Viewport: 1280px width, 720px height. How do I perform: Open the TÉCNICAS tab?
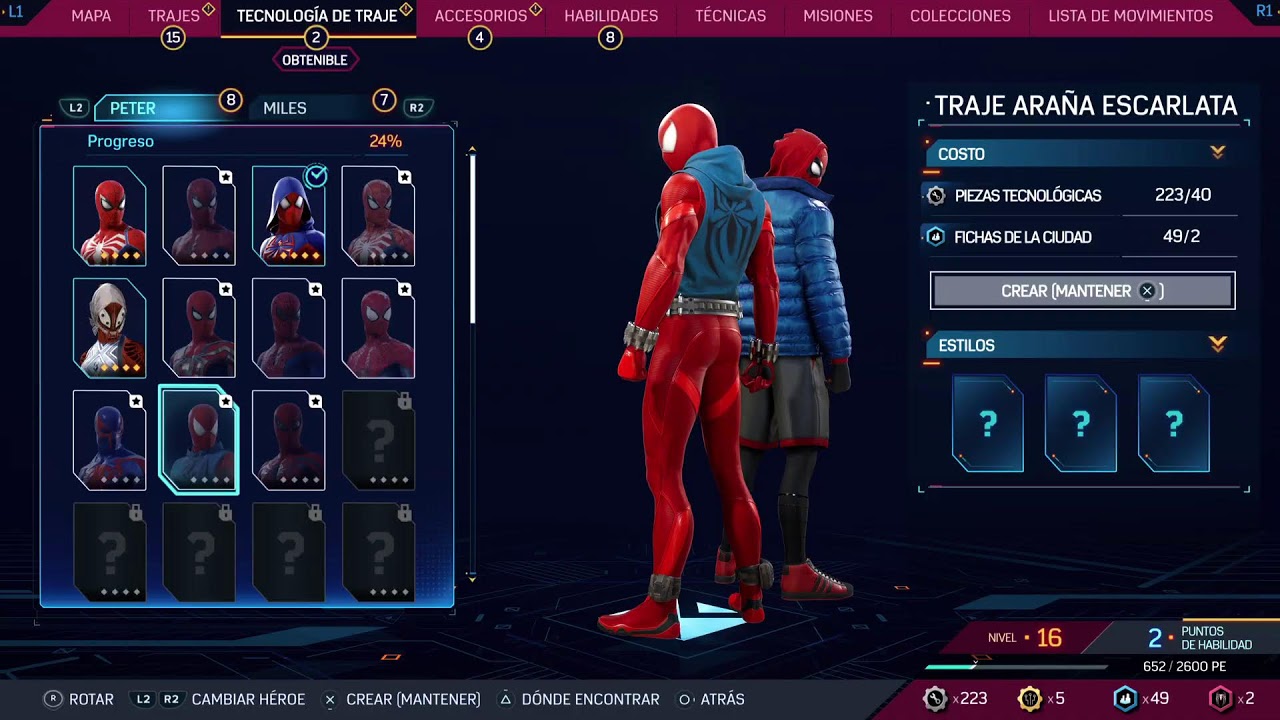[x=730, y=16]
